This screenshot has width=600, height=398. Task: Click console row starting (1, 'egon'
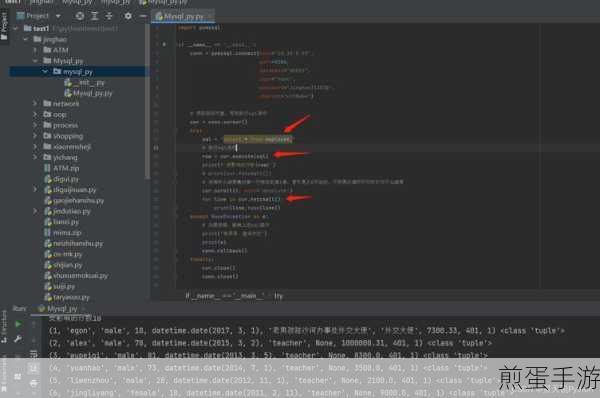tap(307, 331)
